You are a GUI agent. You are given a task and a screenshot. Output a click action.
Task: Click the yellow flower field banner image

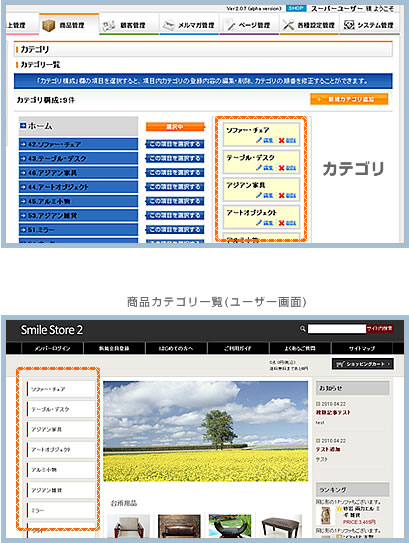(205, 431)
